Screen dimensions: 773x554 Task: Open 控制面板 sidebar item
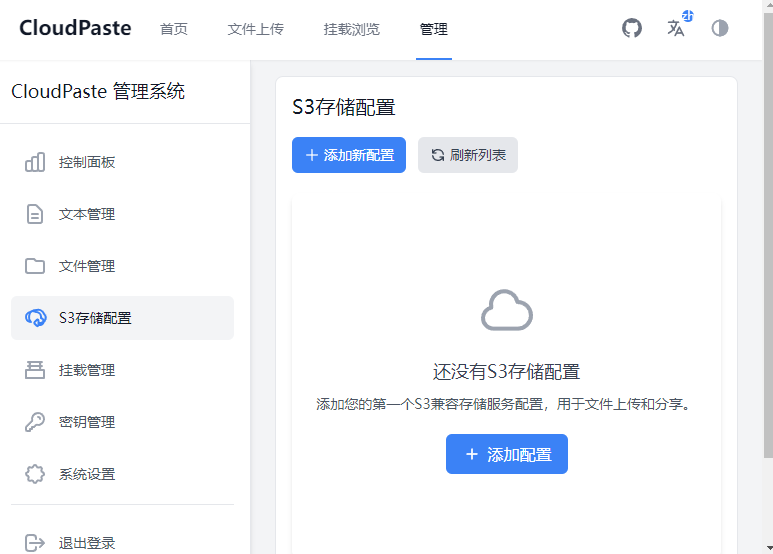tap(122, 162)
